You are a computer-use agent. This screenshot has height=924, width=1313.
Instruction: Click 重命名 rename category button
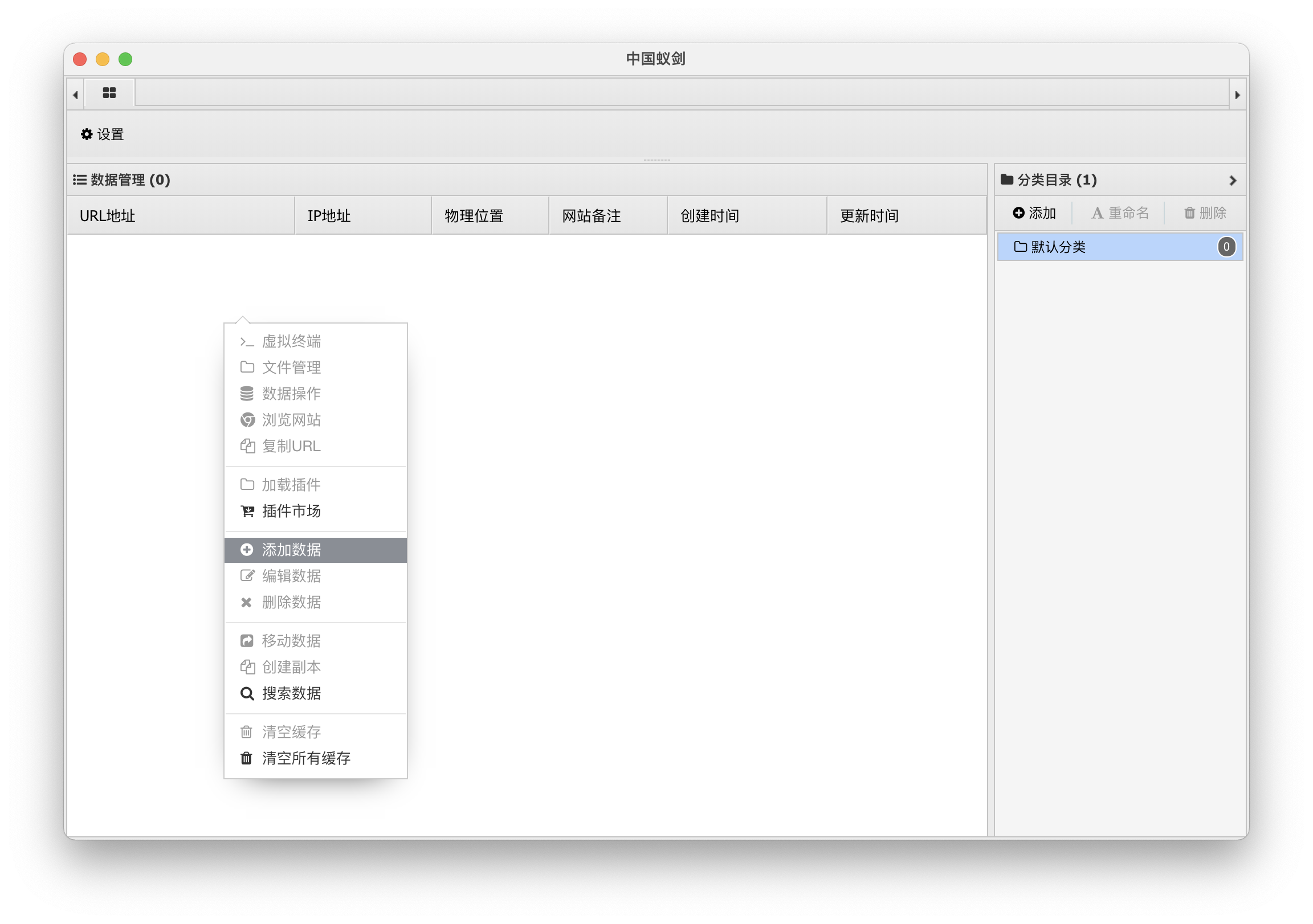[x=1120, y=213]
